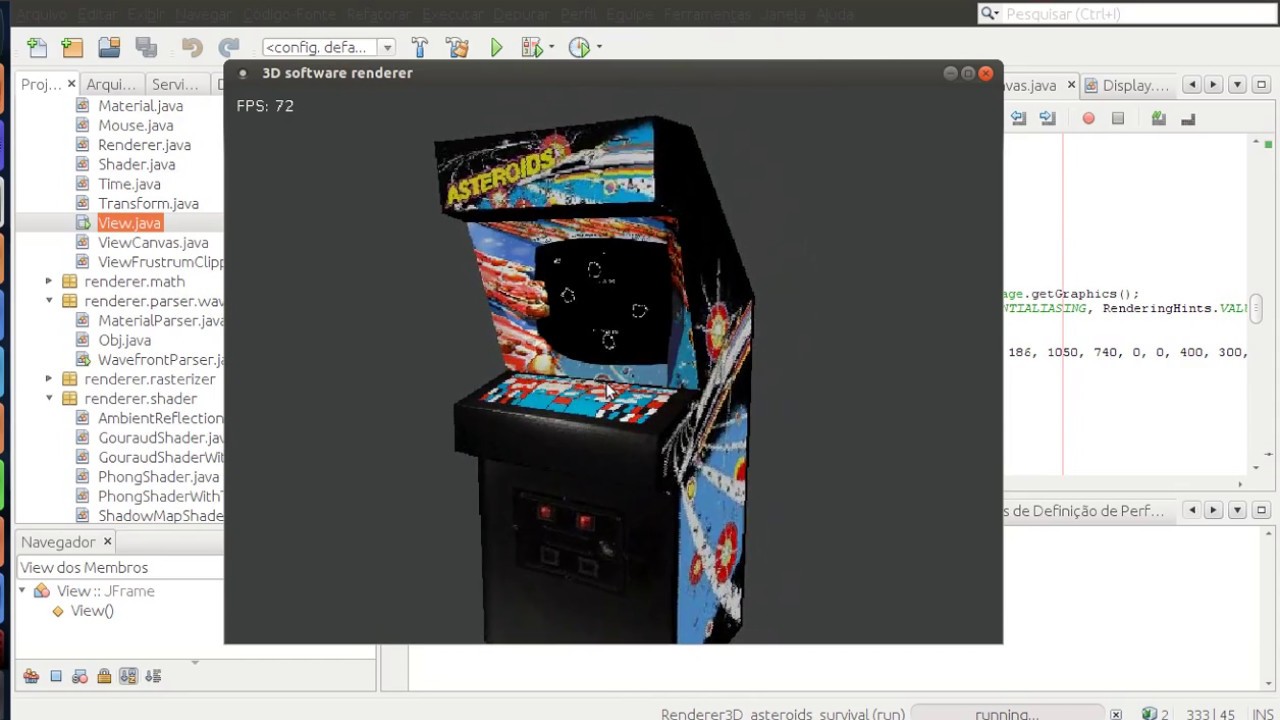Close the Projetos panel tab

click(x=71, y=85)
